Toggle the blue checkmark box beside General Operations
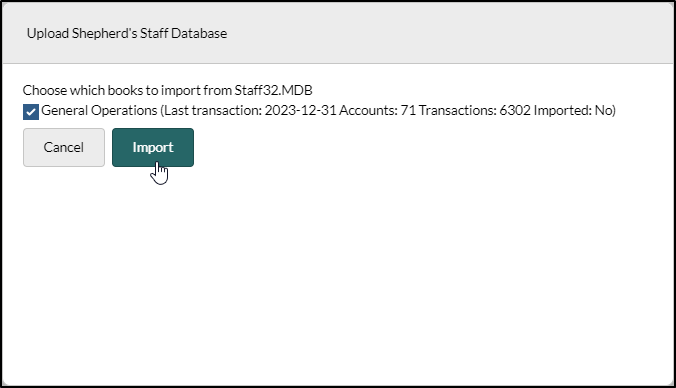 click(x=31, y=112)
